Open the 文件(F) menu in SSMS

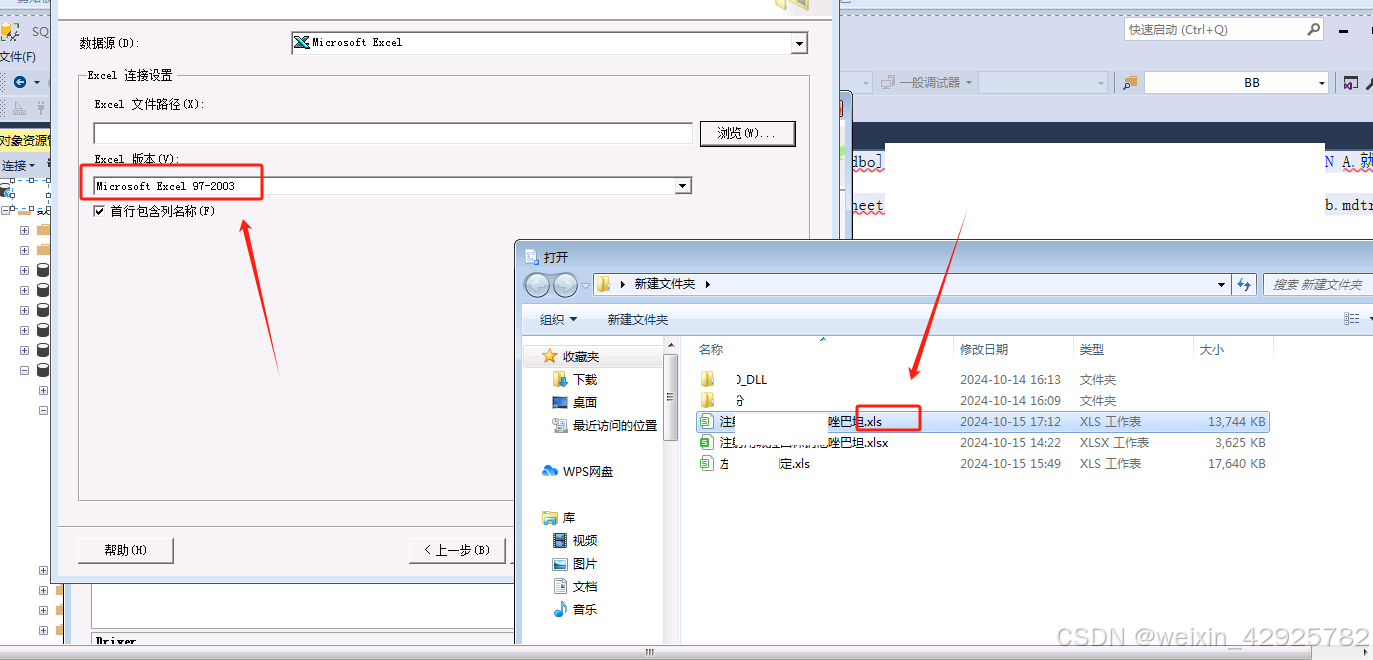click(x=18, y=57)
